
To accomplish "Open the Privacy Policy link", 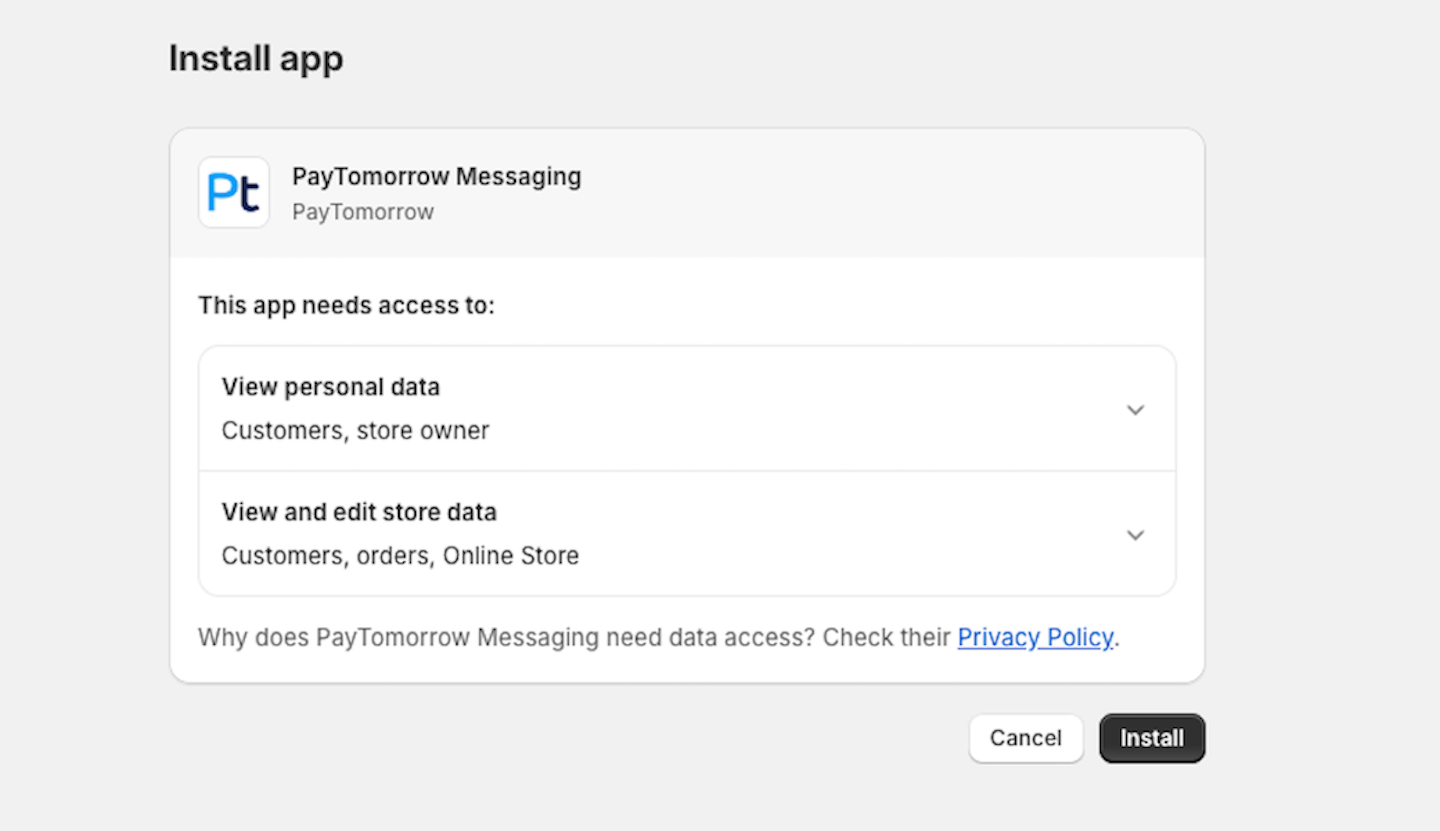I will [x=1035, y=638].
